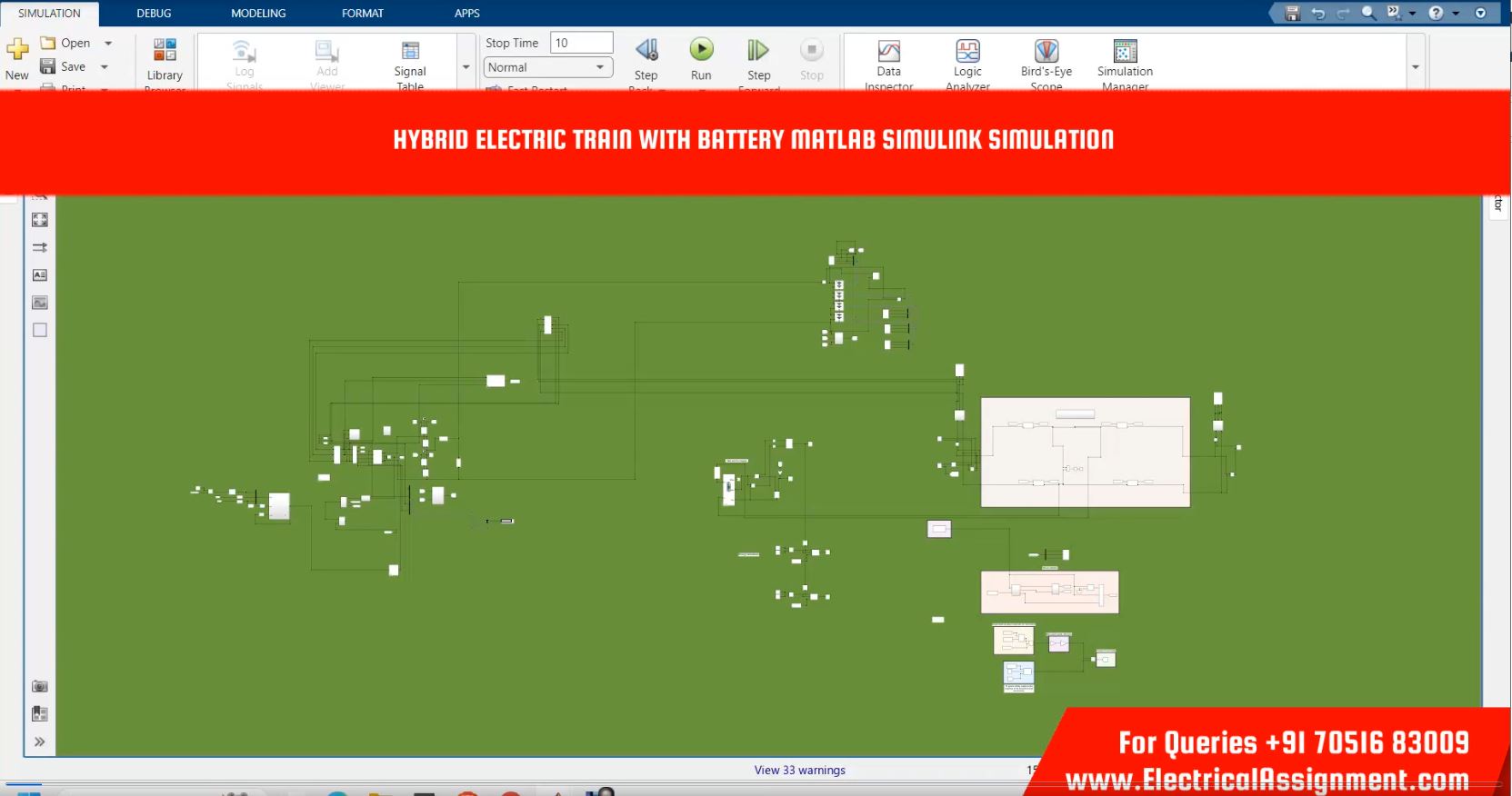The width and height of the screenshot is (1512, 796).
Task: Click the Step Back icon
Action: 646,51
